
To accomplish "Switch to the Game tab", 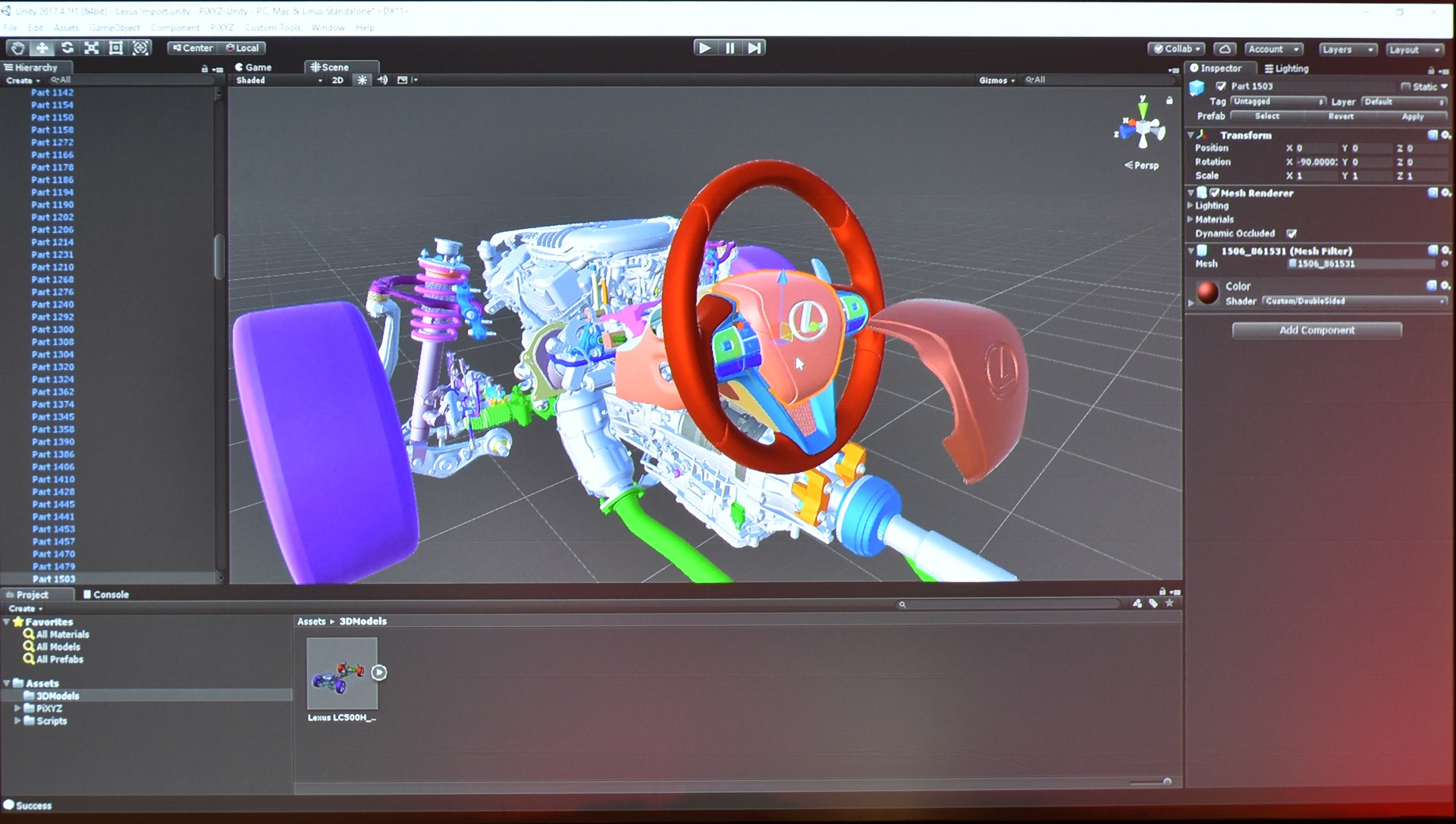I will click(x=254, y=67).
